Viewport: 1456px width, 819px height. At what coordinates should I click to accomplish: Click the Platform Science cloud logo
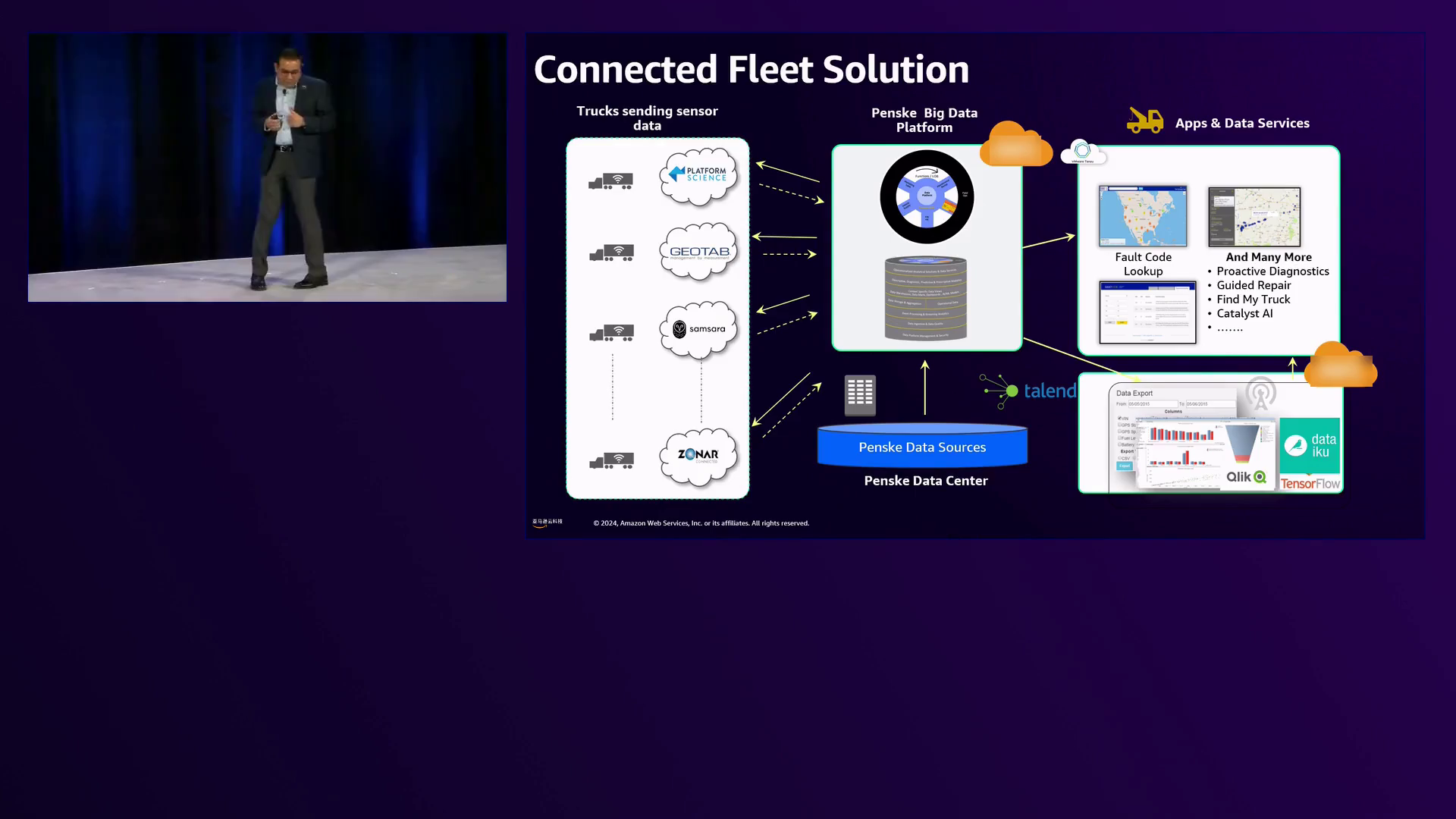[698, 176]
